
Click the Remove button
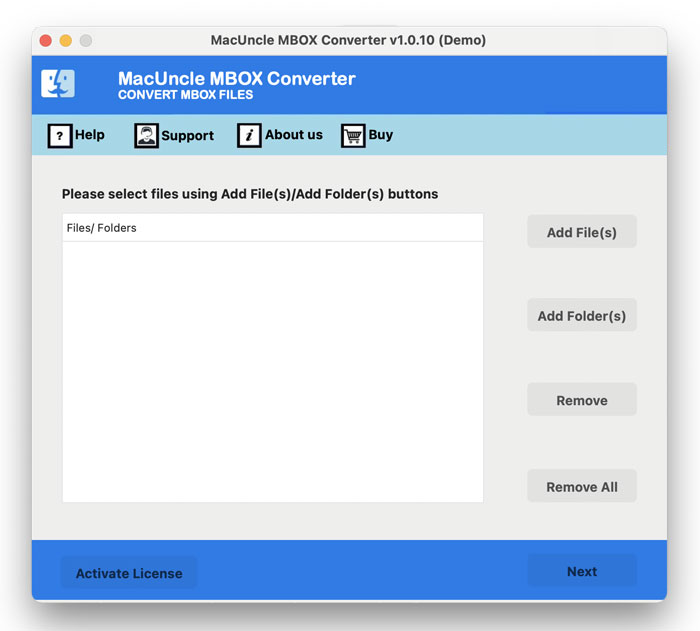581,400
